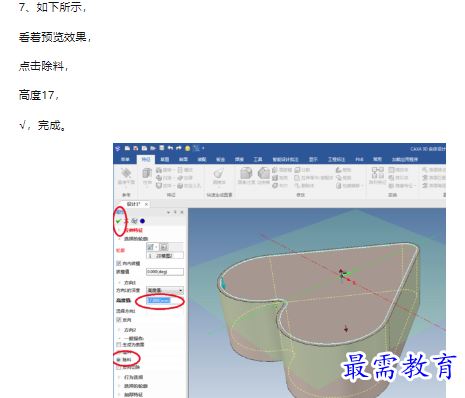The width and height of the screenshot is (465, 398).
Task: Click the 拉伸 extrude tool in the ribbon
Action: pyautogui.click(x=147, y=177)
